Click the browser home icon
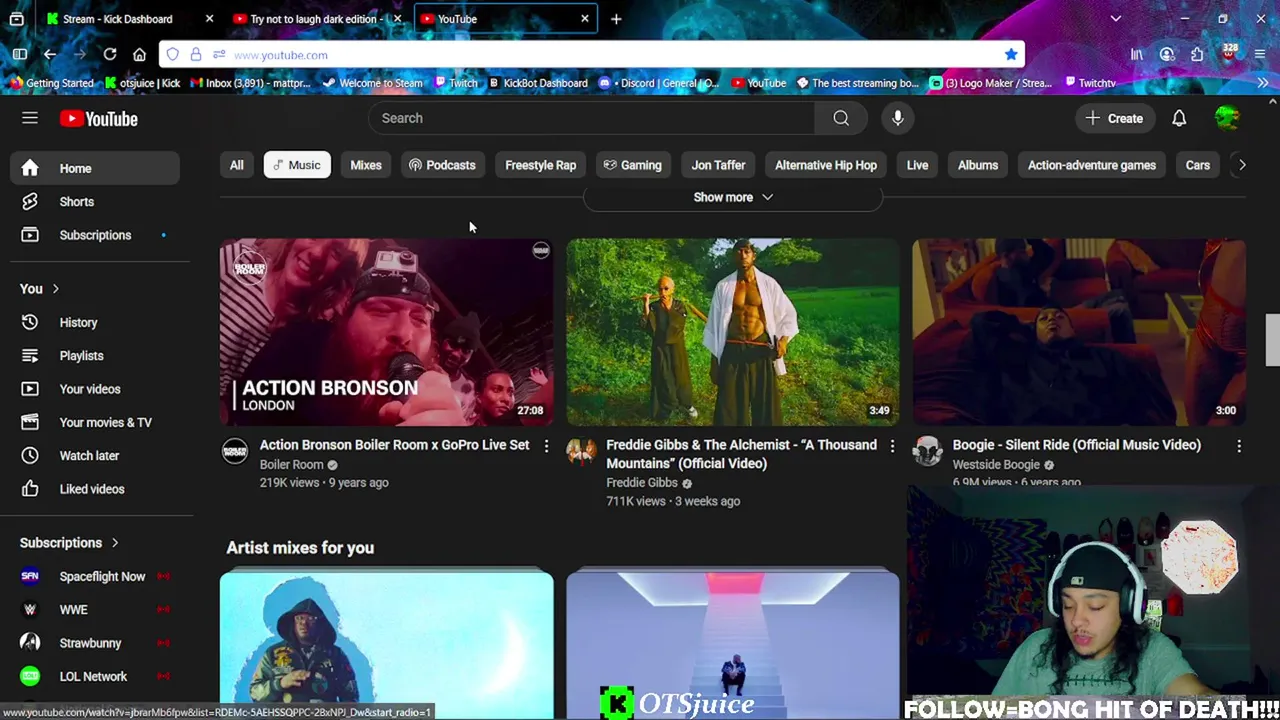The height and width of the screenshot is (720, 1280). (140, 55)
